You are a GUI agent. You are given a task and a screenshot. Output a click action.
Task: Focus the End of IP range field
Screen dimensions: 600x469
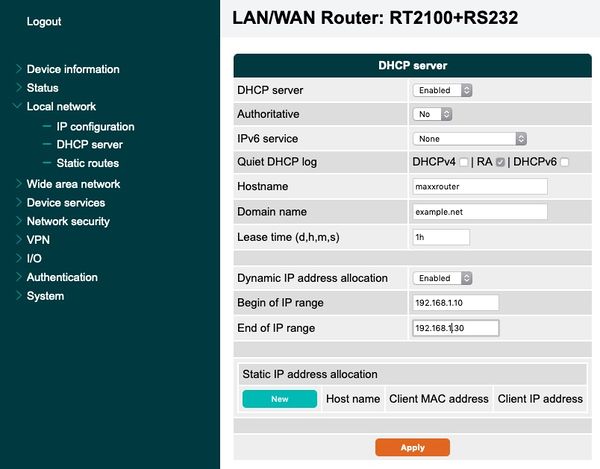[455, 328]
